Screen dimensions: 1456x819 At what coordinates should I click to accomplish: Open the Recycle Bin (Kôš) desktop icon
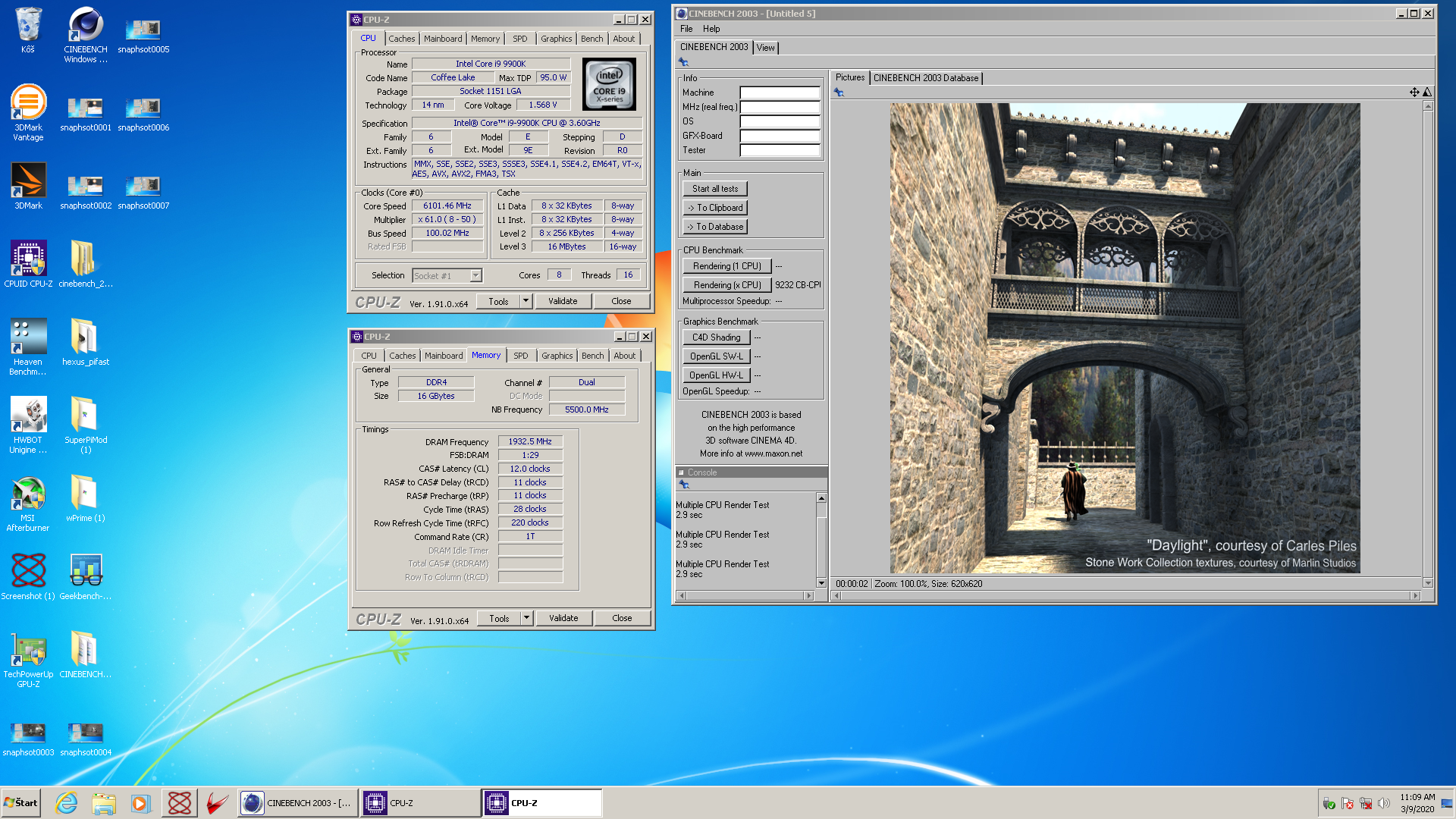[28, 30]
